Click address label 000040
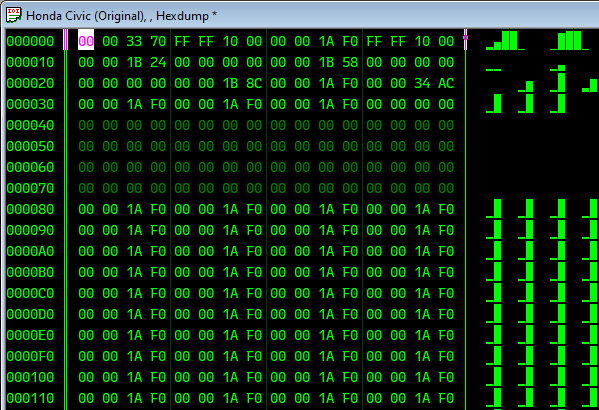The width and height of the screenshot is (599, 410). click(30, 125)
